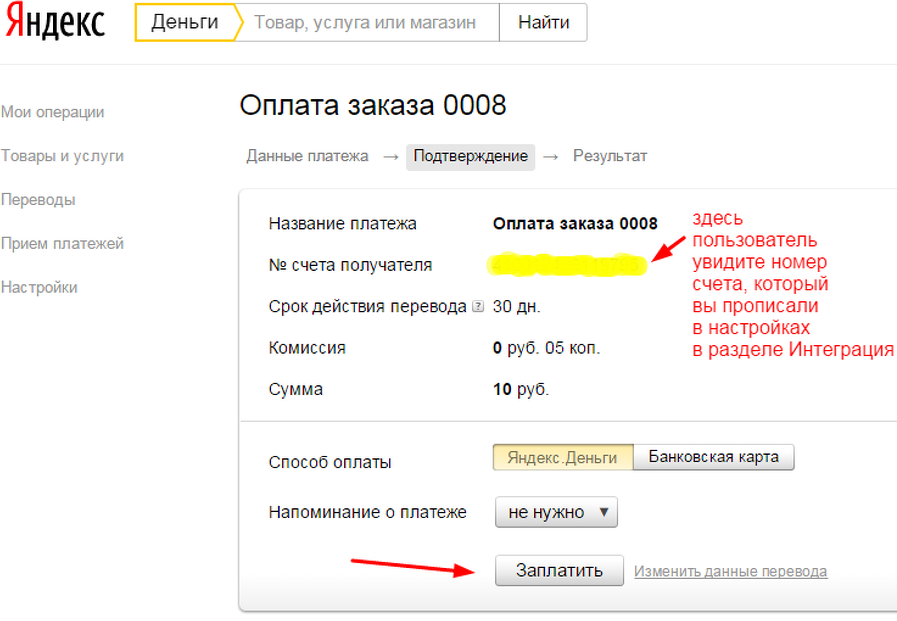Click the commission value 0 руб. 05 коп.
The width and height of the screenshot is (897, 621).
(x=546, y=348)
